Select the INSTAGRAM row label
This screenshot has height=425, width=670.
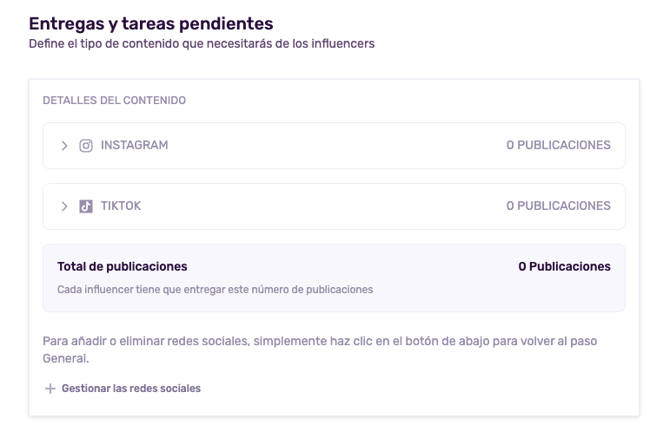[134, 145]
